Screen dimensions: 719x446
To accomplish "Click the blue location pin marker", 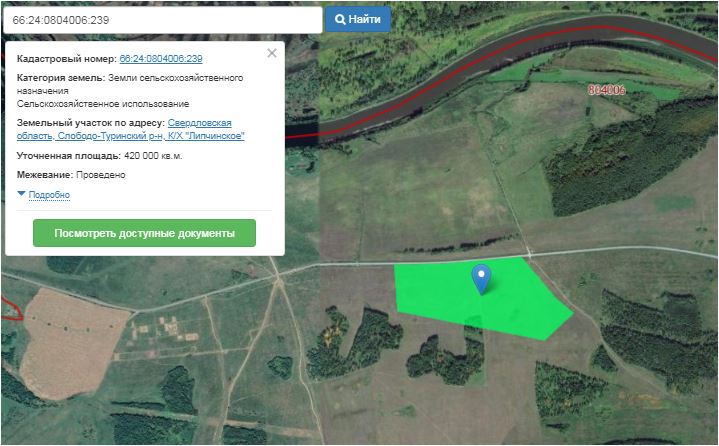I will (481, 278).
